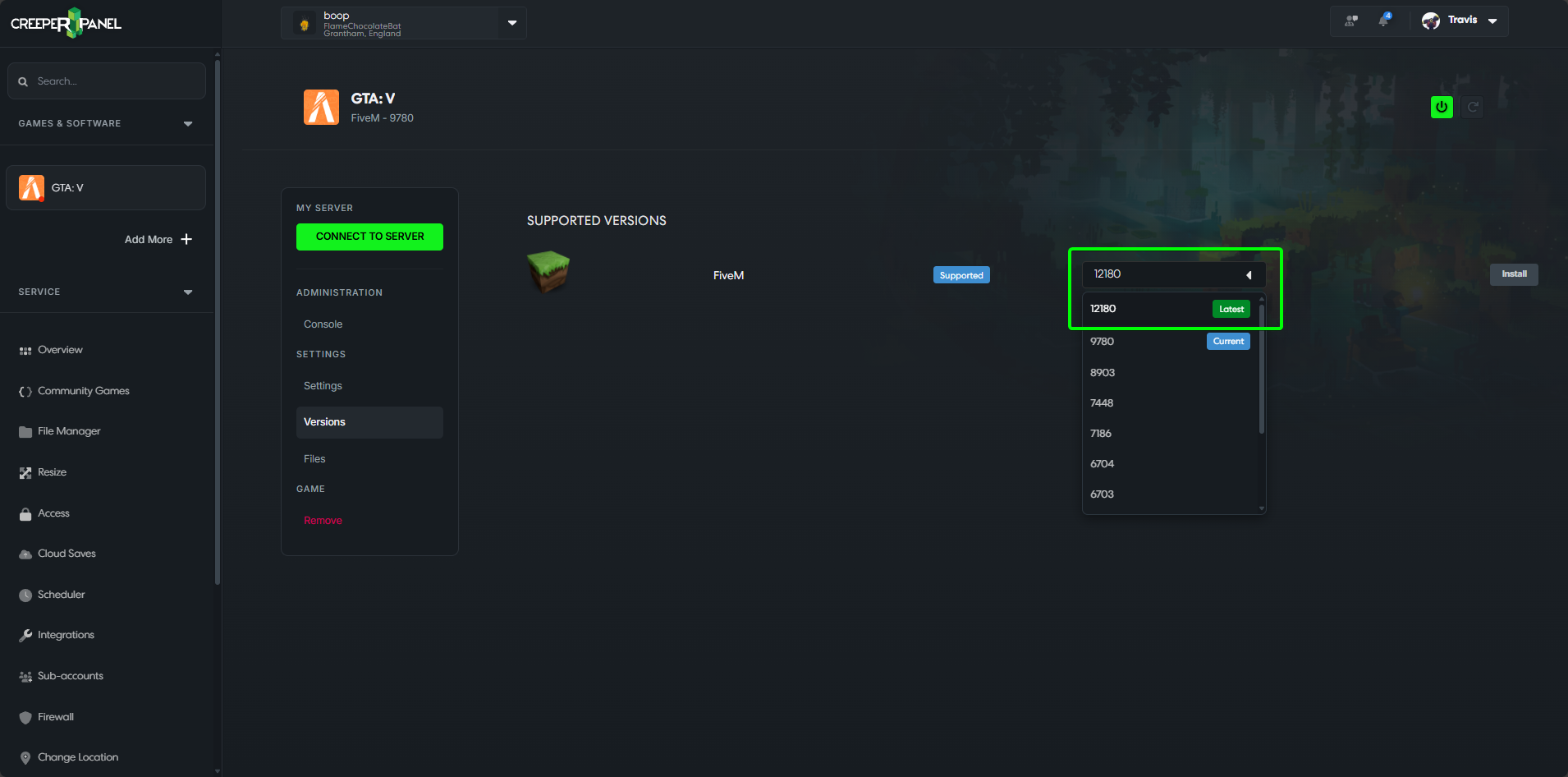1568x777 pixels.
Task: Collapse the Service section
Action: 188,292
